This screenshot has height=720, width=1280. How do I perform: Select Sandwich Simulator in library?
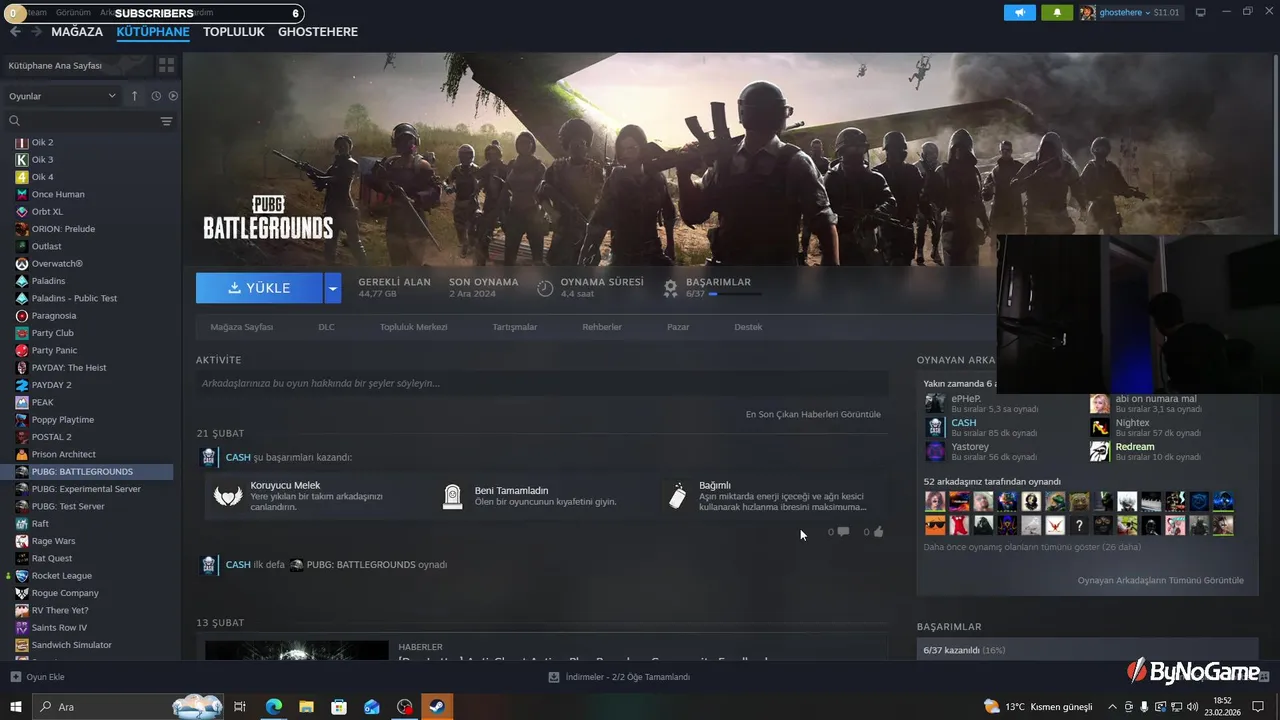coord(72,645)
